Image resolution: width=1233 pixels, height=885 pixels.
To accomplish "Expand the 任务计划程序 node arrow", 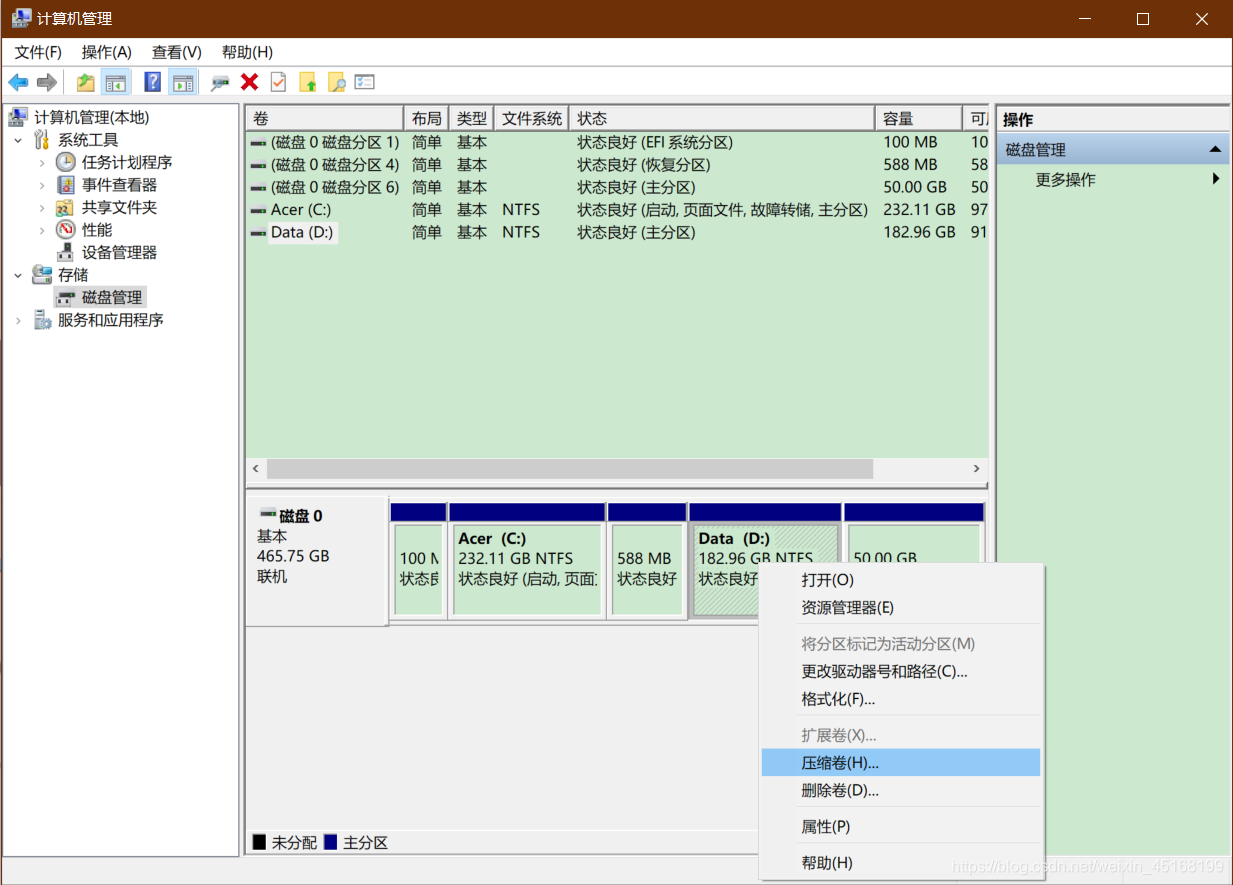I will (x=42, y=162).
